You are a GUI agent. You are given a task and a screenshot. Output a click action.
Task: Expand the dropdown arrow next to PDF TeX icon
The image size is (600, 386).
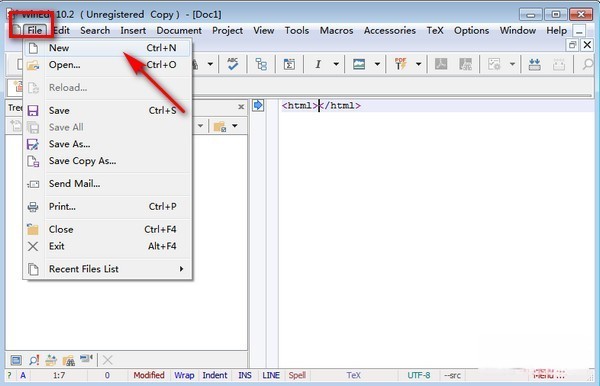(x=419, y=64)
